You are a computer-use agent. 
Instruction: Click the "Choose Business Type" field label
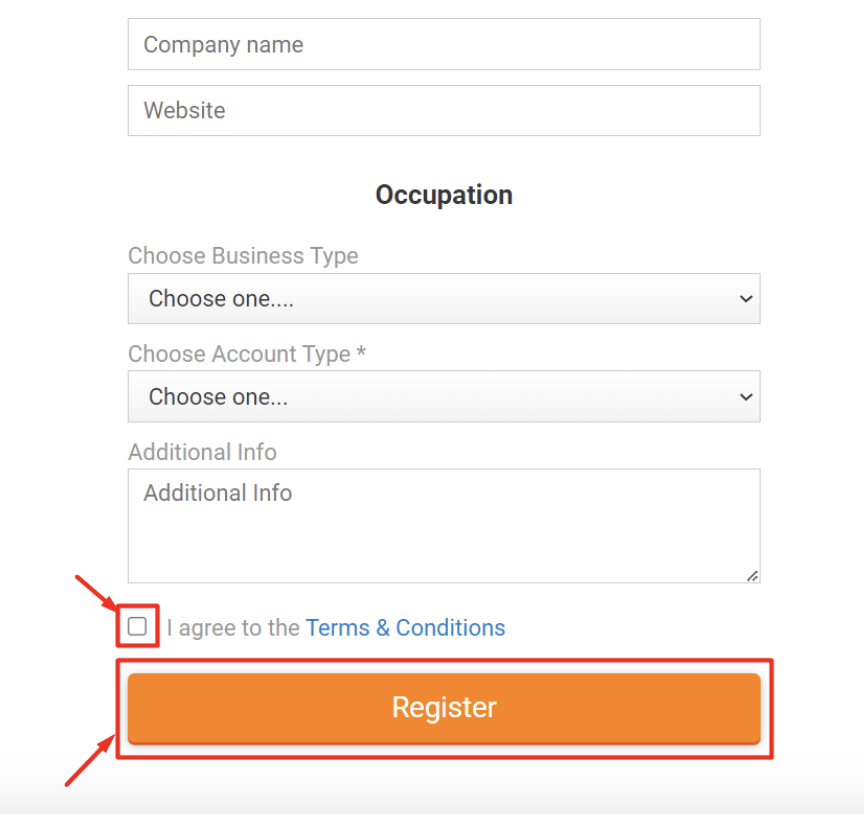(243, 256)
